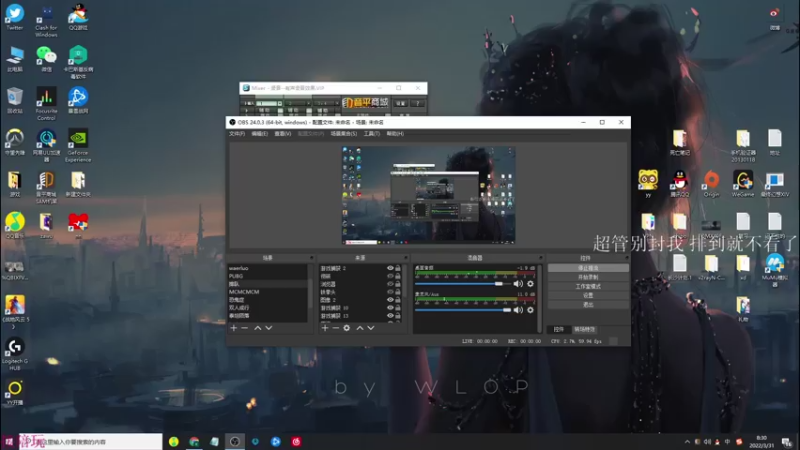Viewport: 800px width, 450px height.
Task: Open 查看(V) menu in OBS
Action: [283, 134]
